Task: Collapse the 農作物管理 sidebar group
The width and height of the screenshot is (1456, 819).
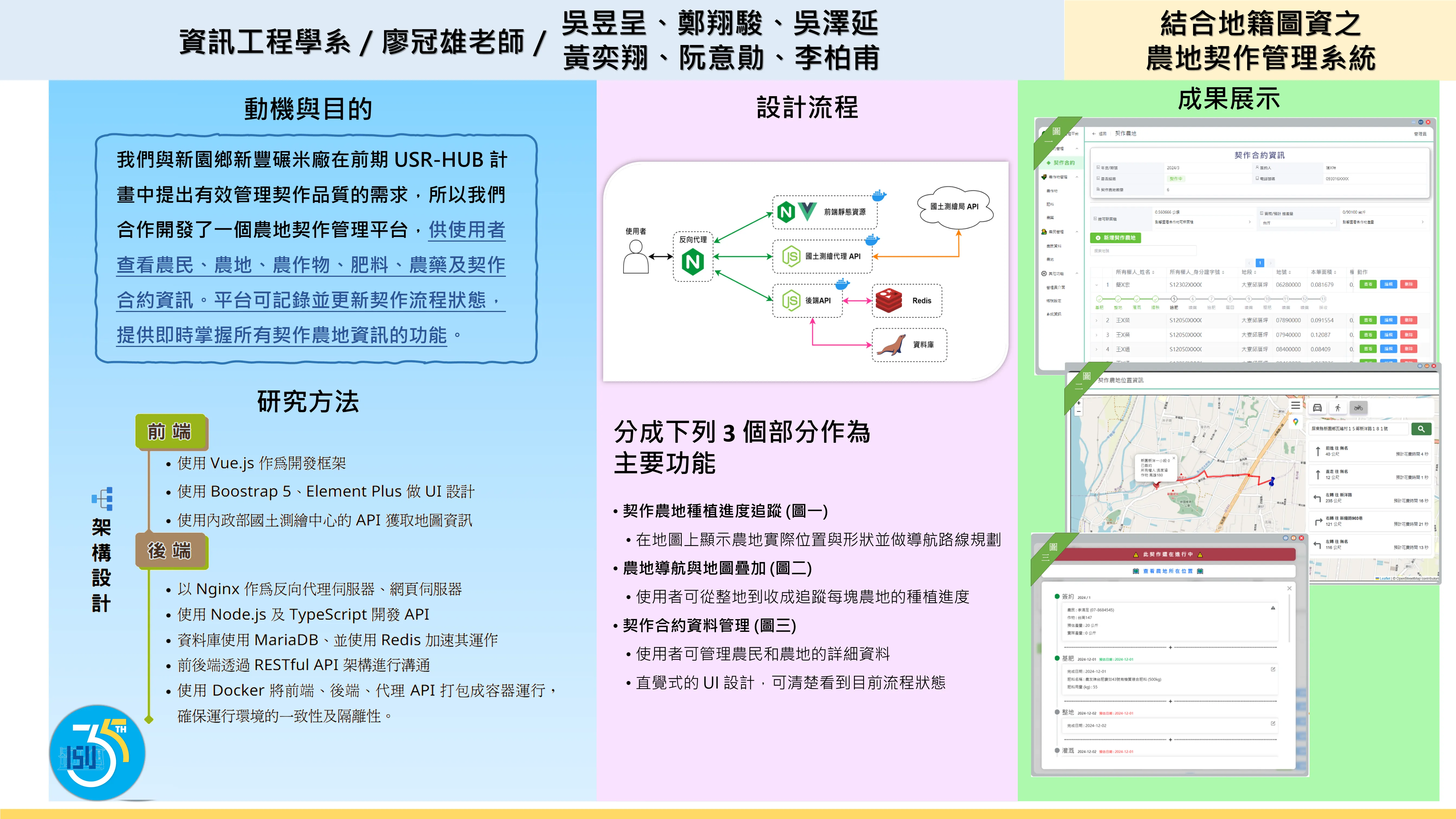Action: click(1077, 177)
